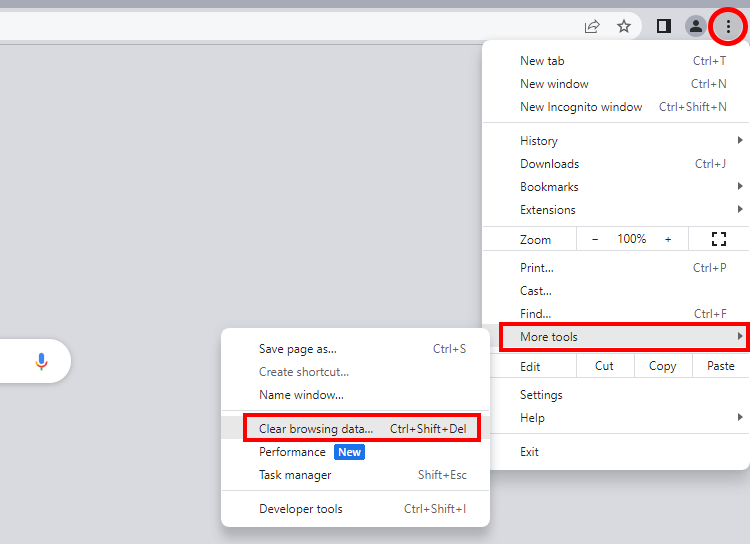750x544 pixels.
Task: Click the share page icon
Action: pos(592,27)
